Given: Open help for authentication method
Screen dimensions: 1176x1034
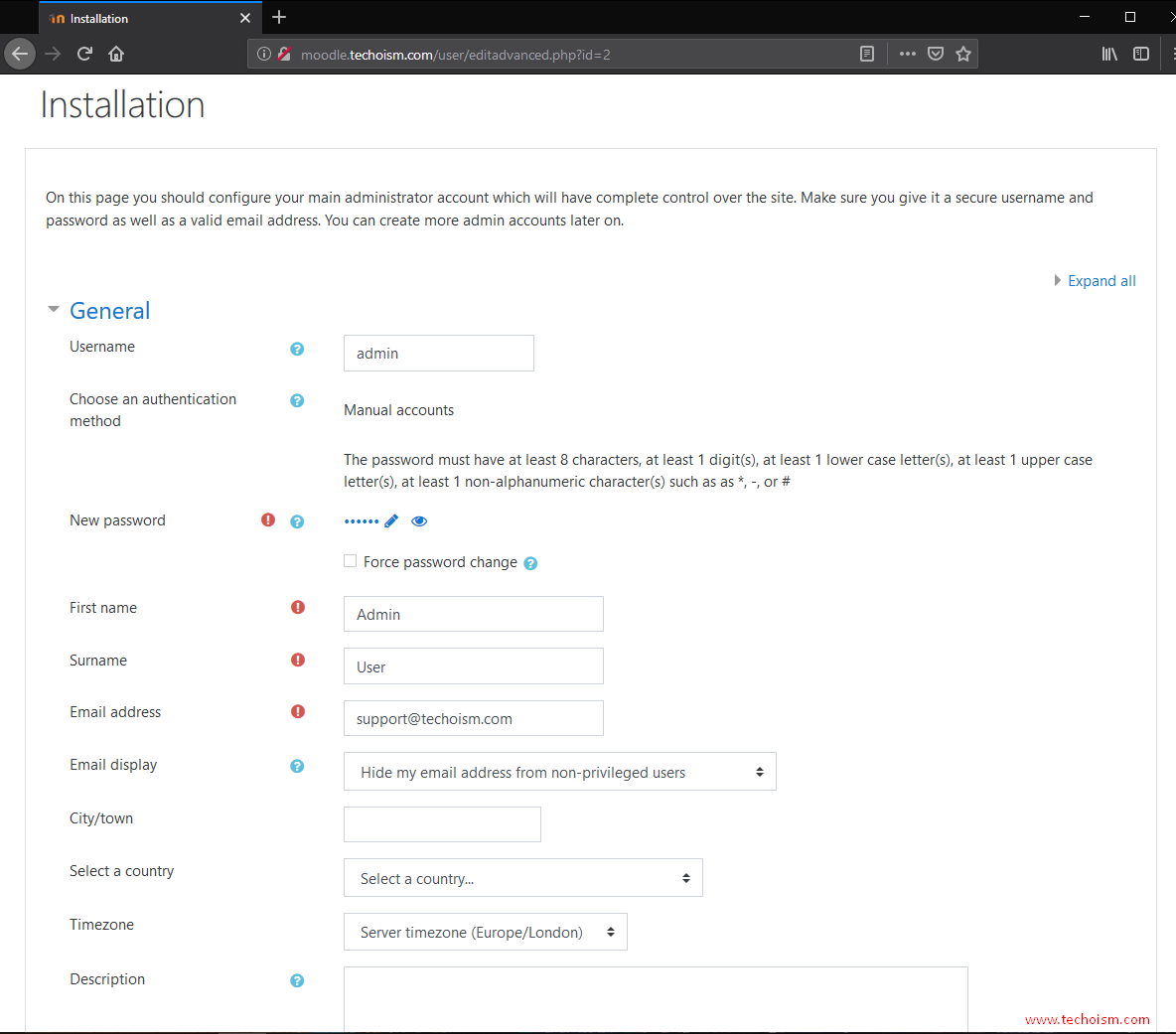Looking at the screenshot, I should [x=297, y=401].
